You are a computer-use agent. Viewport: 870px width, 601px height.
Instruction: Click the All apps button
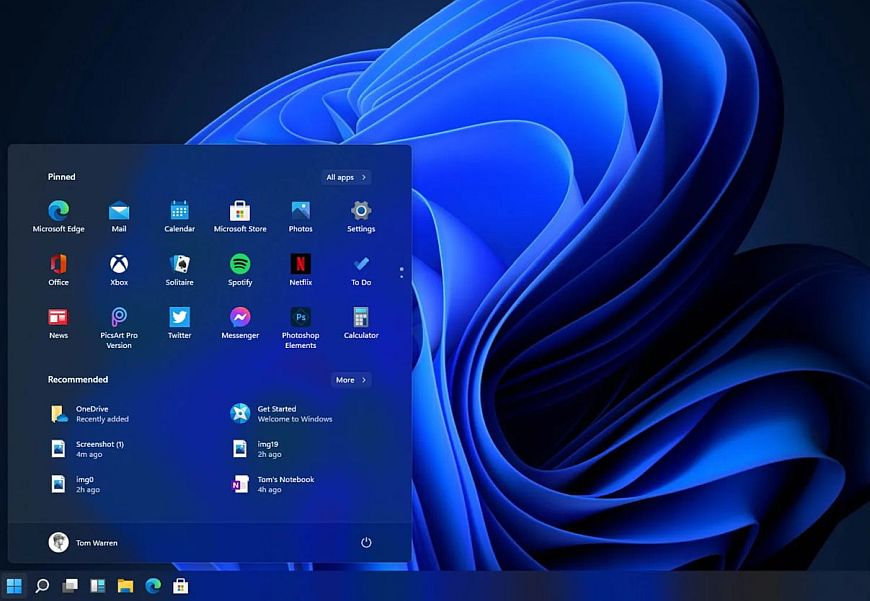click(x=346, y=177)
